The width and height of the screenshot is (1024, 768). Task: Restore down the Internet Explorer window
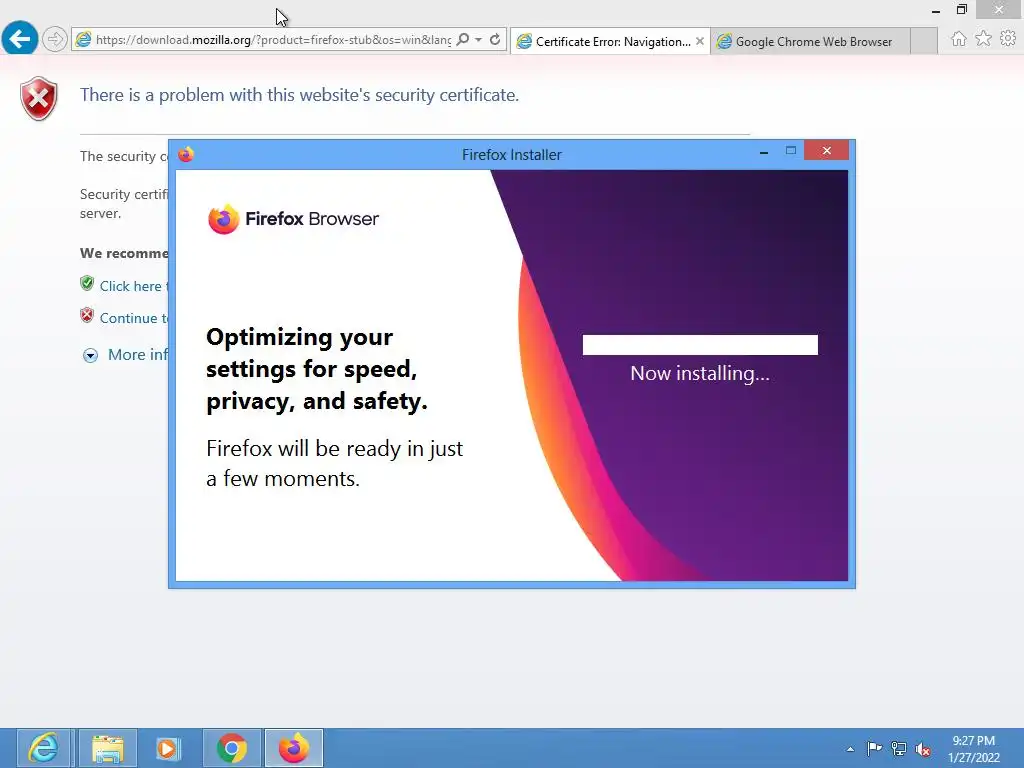point(961,10)
